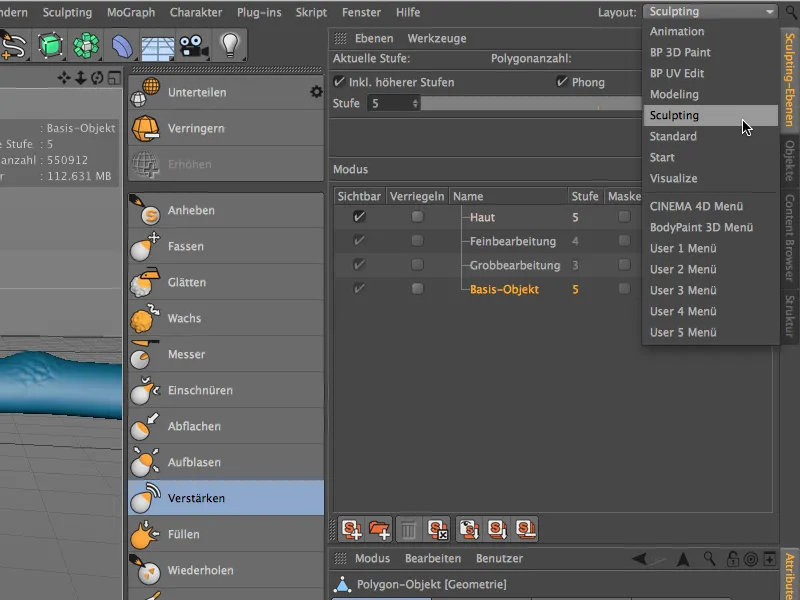Click the blue deformer icon
The width and height of the screenshot is (800, 600).
[121, 46]
